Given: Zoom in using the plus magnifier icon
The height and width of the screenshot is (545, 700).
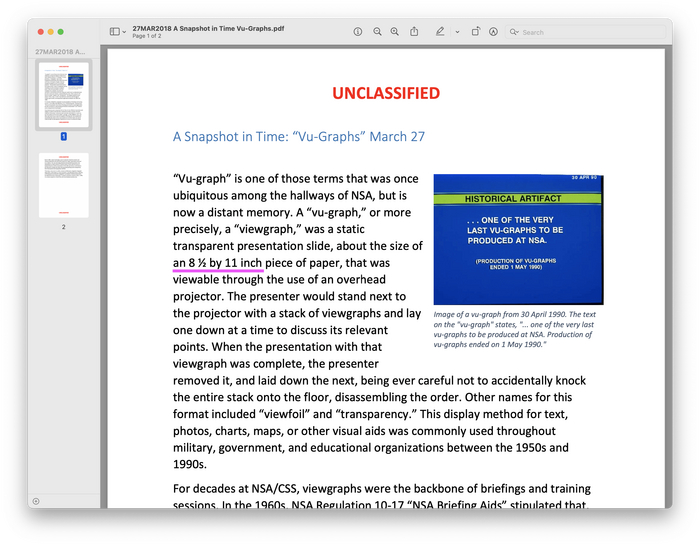Looking at the screenshot, I should click(395, 32).
